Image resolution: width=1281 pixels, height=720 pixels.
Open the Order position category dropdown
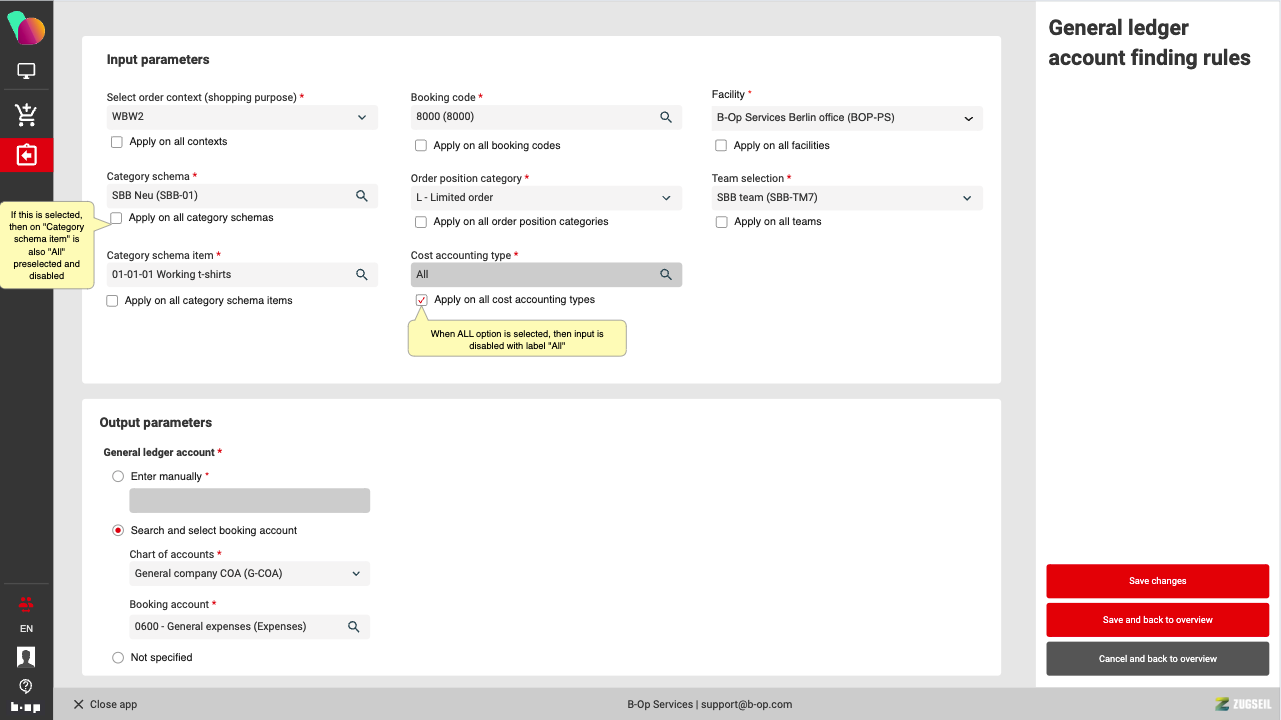click(x=666, y=198)
